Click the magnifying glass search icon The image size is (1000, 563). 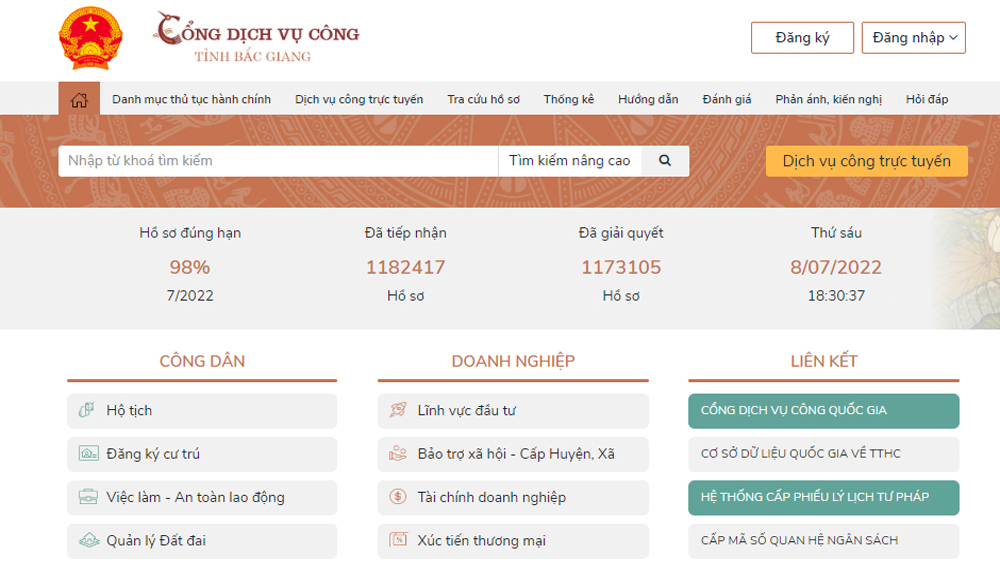click(x=665, y=161)
